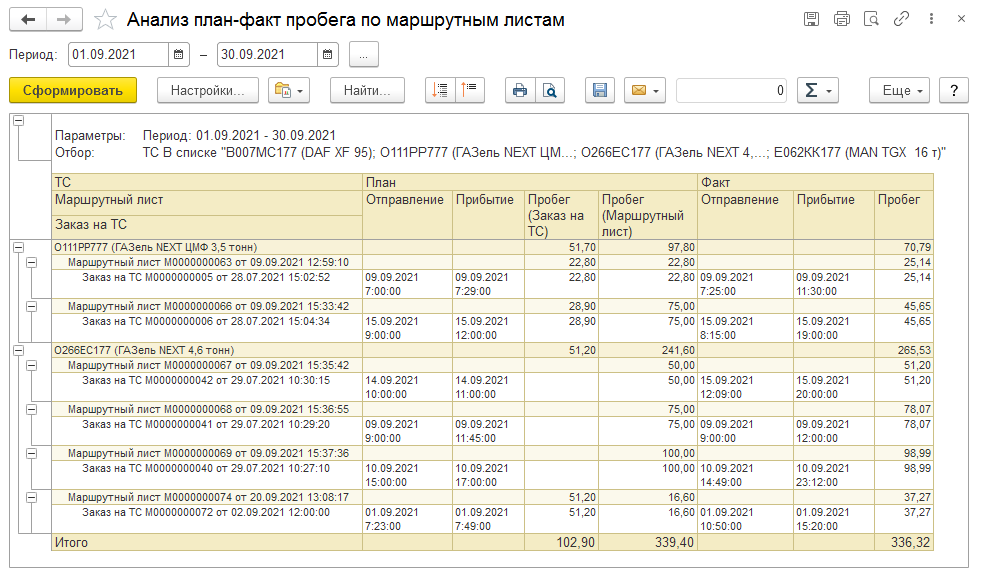Image resolution: width=988 pixels, height=577 pixels.
Task: Open the Еще menu
Action: coord(900,90)
